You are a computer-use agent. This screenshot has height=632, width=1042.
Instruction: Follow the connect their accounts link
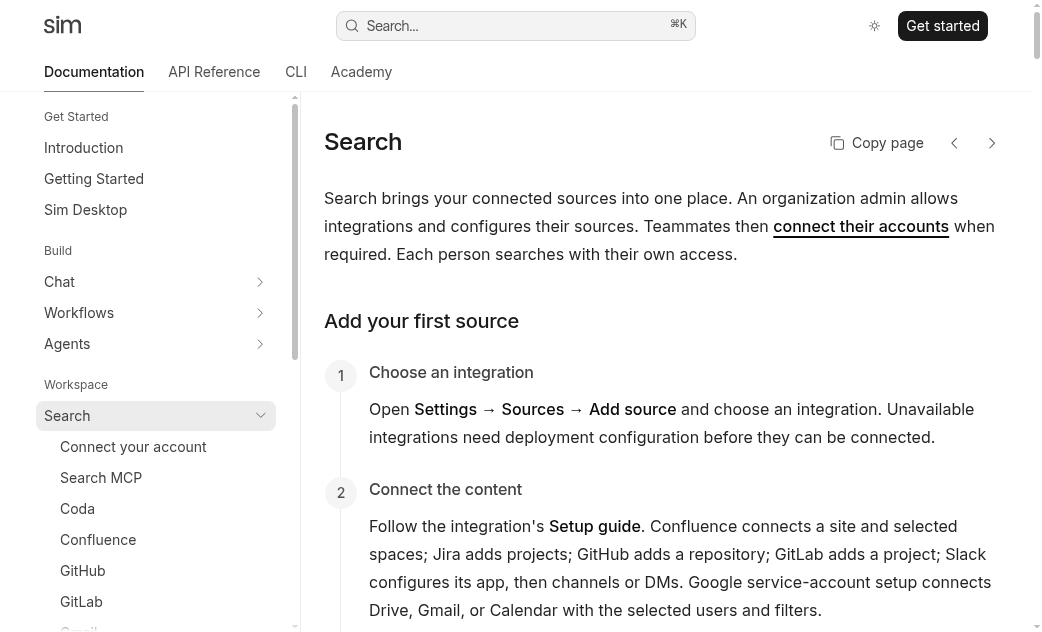(x=861, y=227)
